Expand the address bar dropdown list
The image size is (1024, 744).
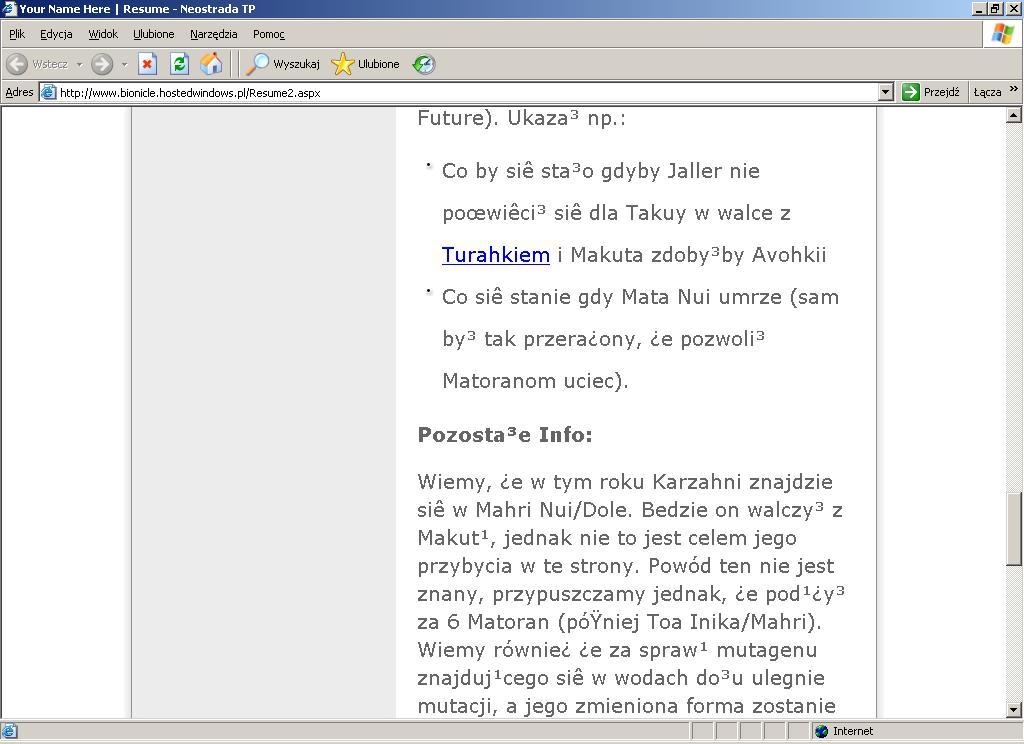(886, 92)
